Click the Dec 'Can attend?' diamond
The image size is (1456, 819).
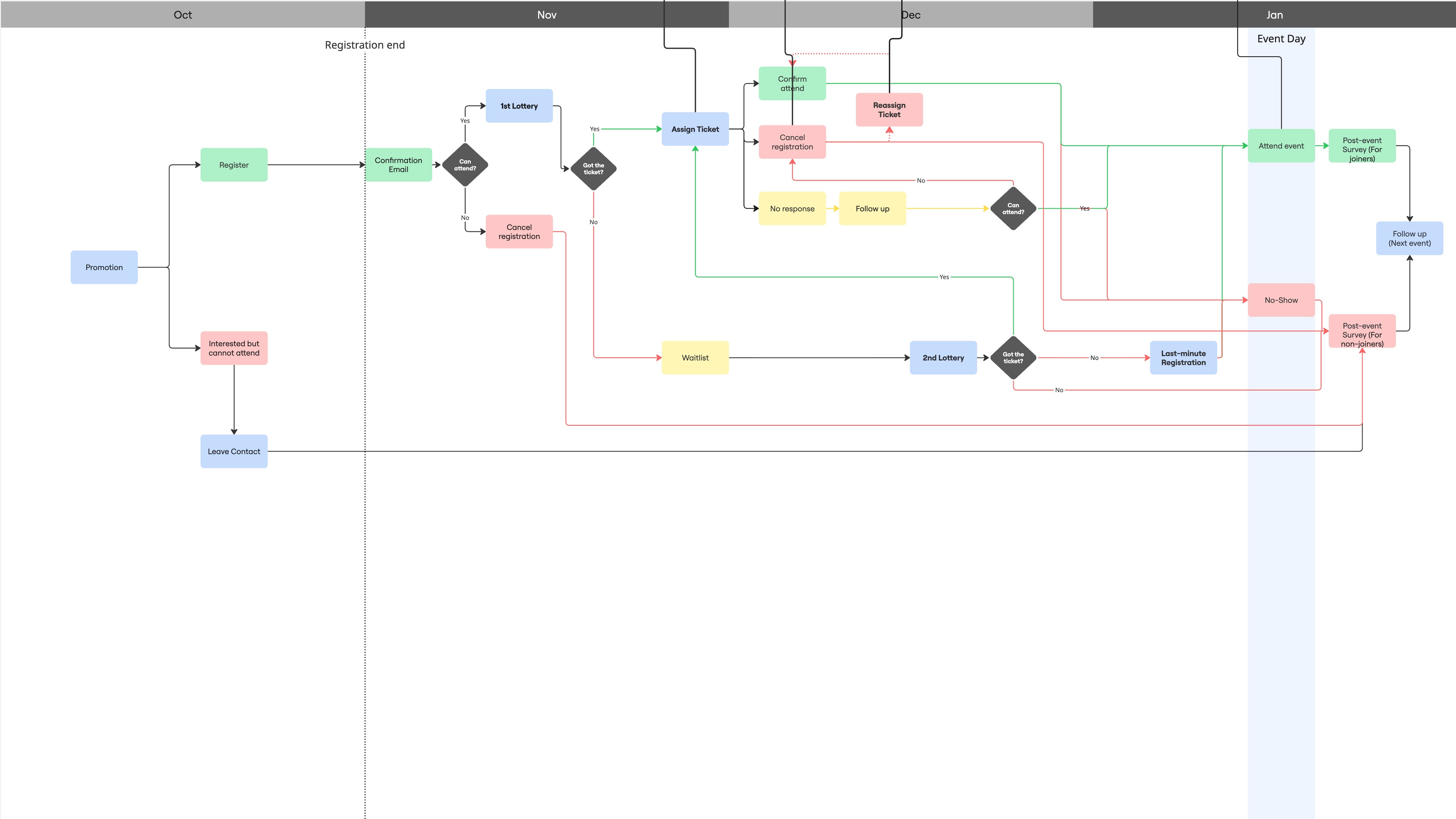coord(1013,209)
